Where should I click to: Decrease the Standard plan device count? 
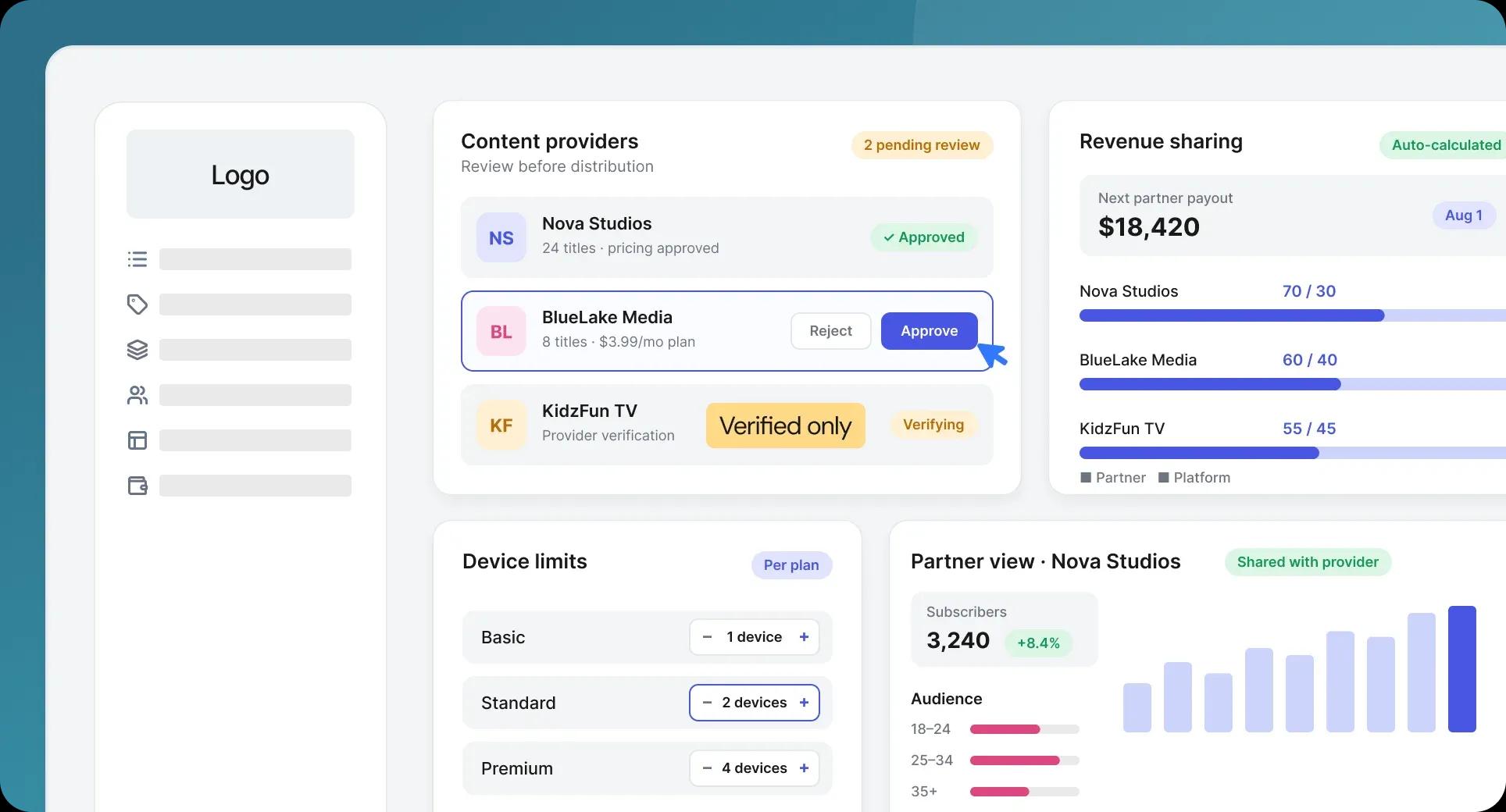point(707,703)
